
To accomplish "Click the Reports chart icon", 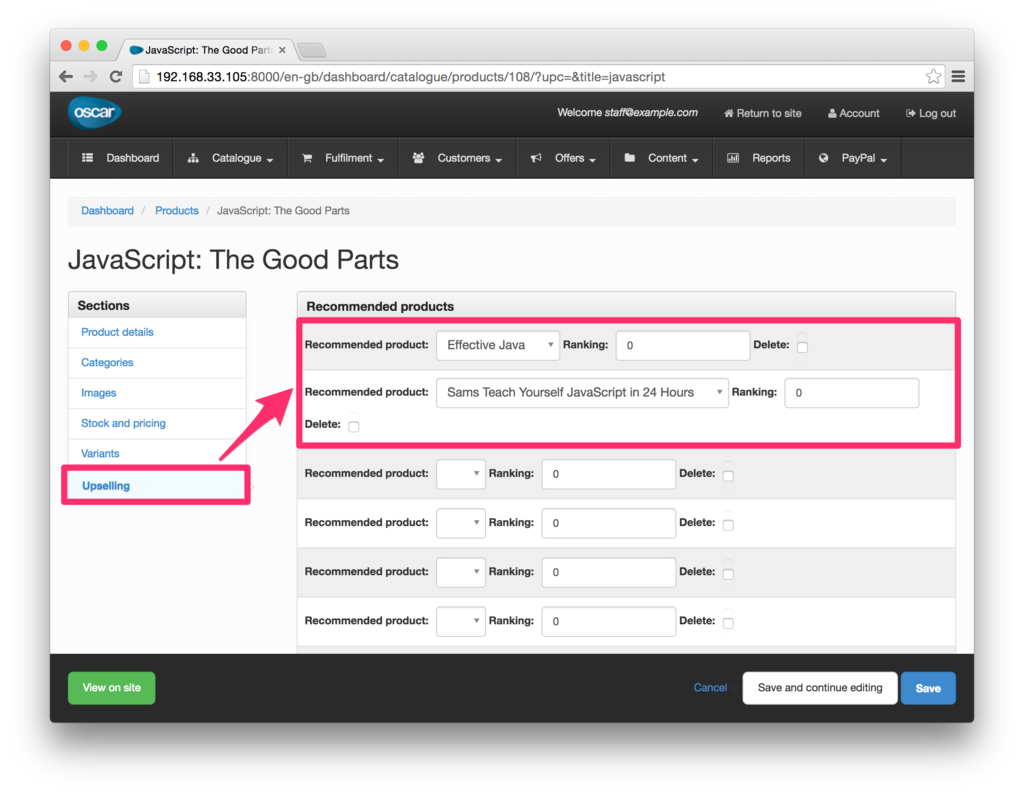I will [x=733, y=157].
